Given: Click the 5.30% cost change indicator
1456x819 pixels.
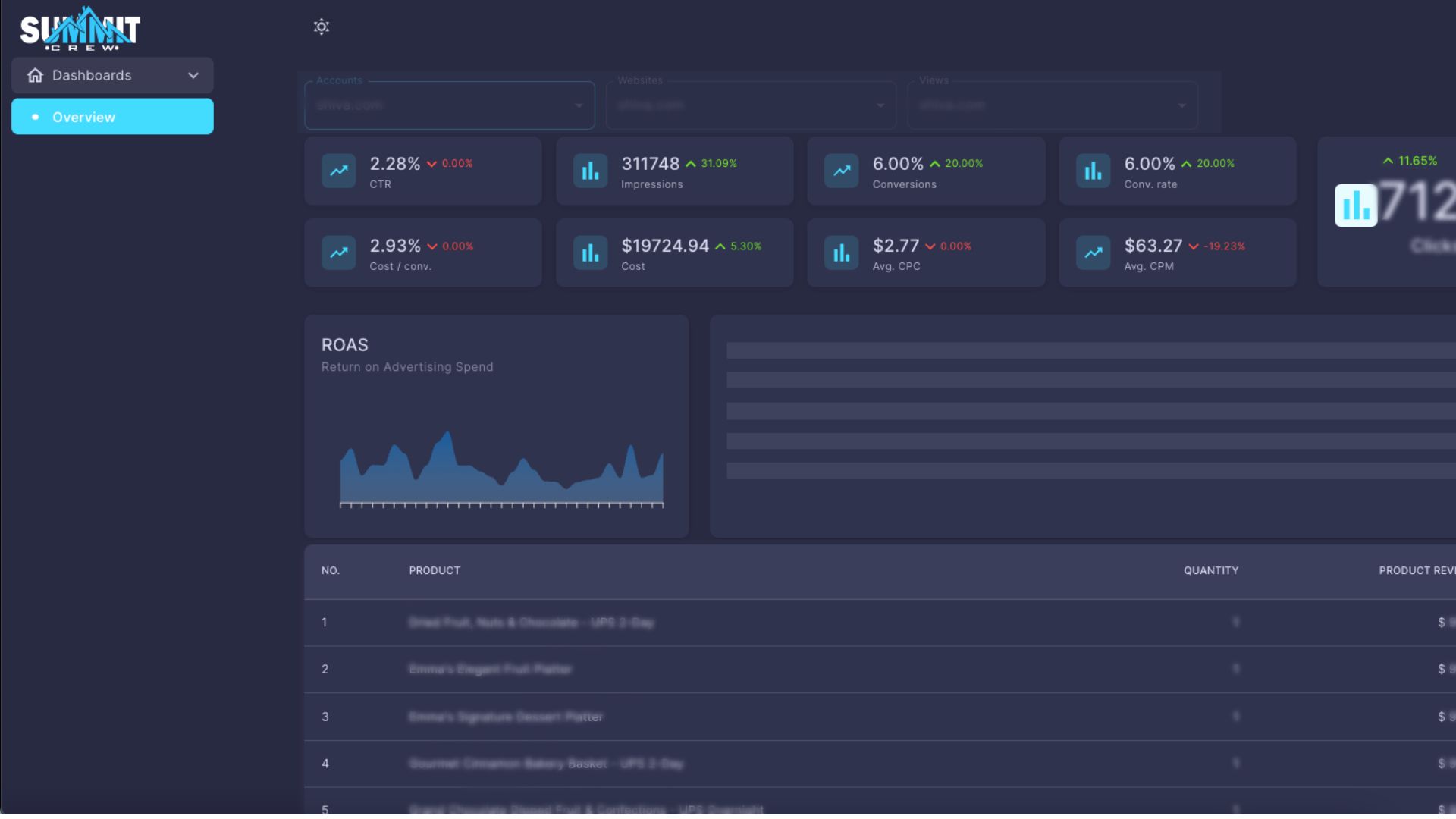Looking at the screenshot, I should coord(738,246).
